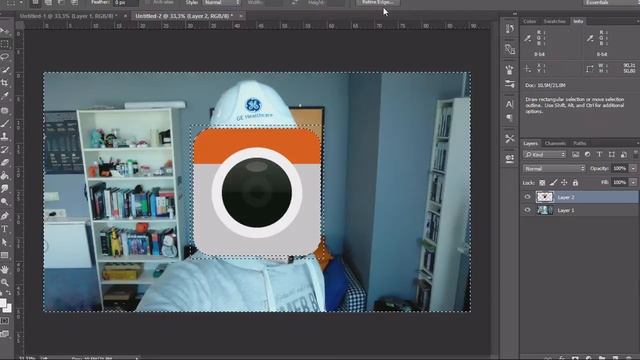Image resolution: width=640 pixels, height=360 pixels.
Task: Select the Paint Bucket tool
Action: [x=4, y=176]
